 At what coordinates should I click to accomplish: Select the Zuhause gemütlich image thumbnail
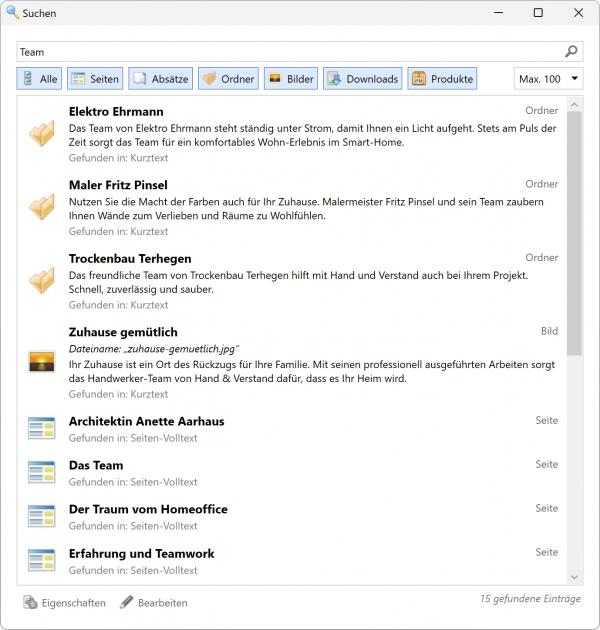(x=41, y=362)
